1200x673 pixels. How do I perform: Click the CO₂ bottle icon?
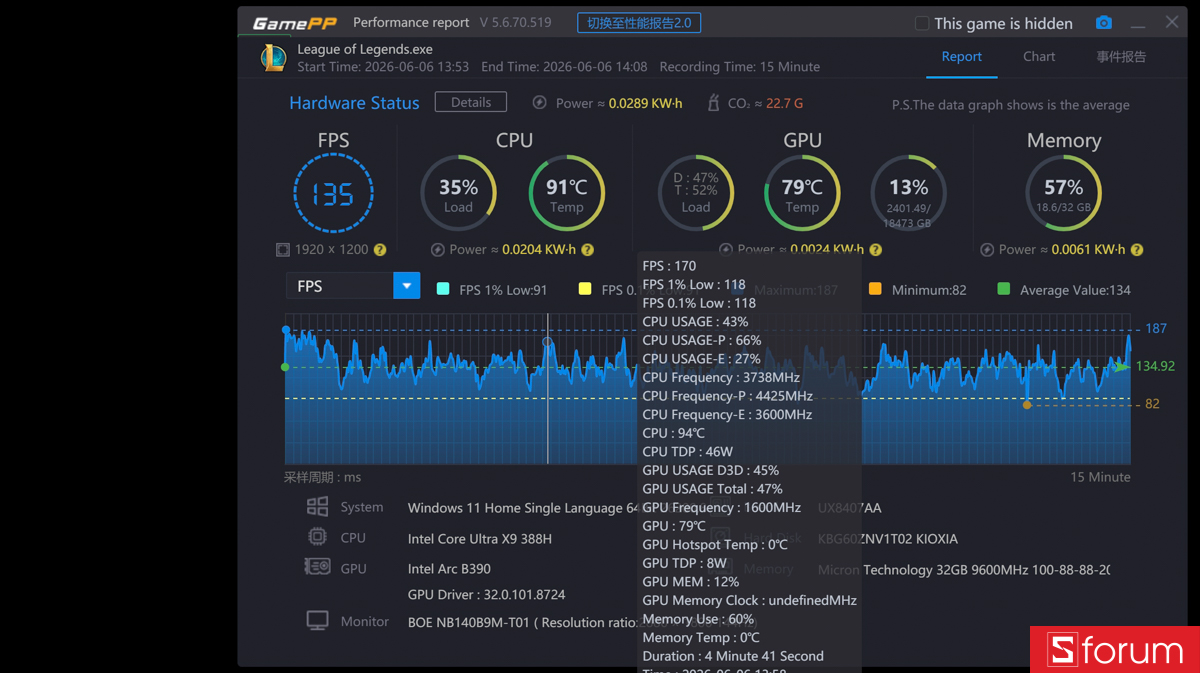coord(713,102)
